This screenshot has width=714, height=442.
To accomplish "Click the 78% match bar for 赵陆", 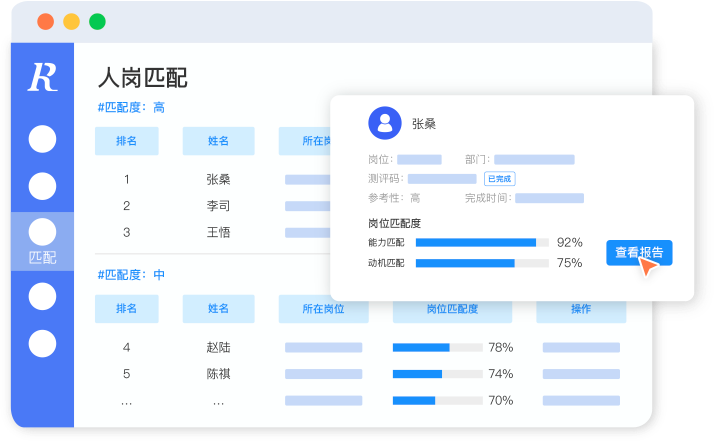I will coord(437,348).
